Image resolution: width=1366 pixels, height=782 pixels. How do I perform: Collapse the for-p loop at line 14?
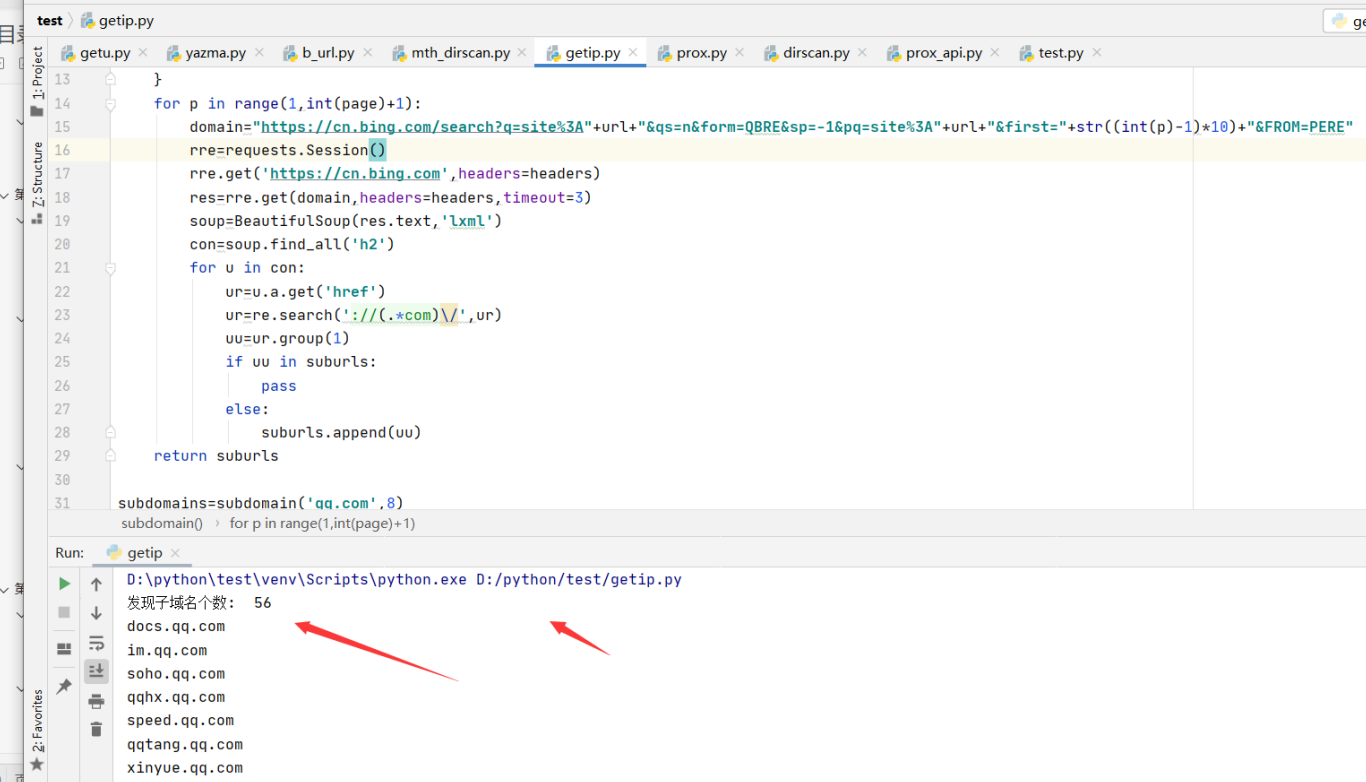click(x=110, y=103)
